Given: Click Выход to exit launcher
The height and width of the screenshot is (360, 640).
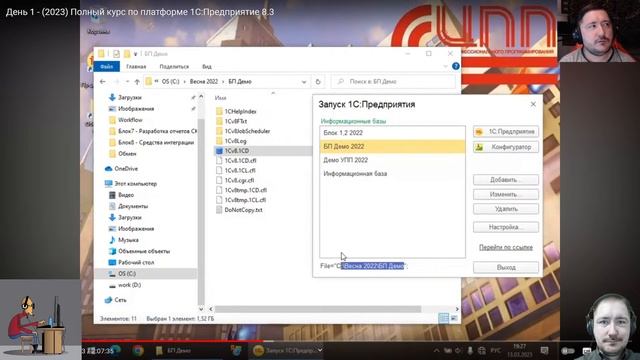Looking at the screenshot, I should click(506, 267).
